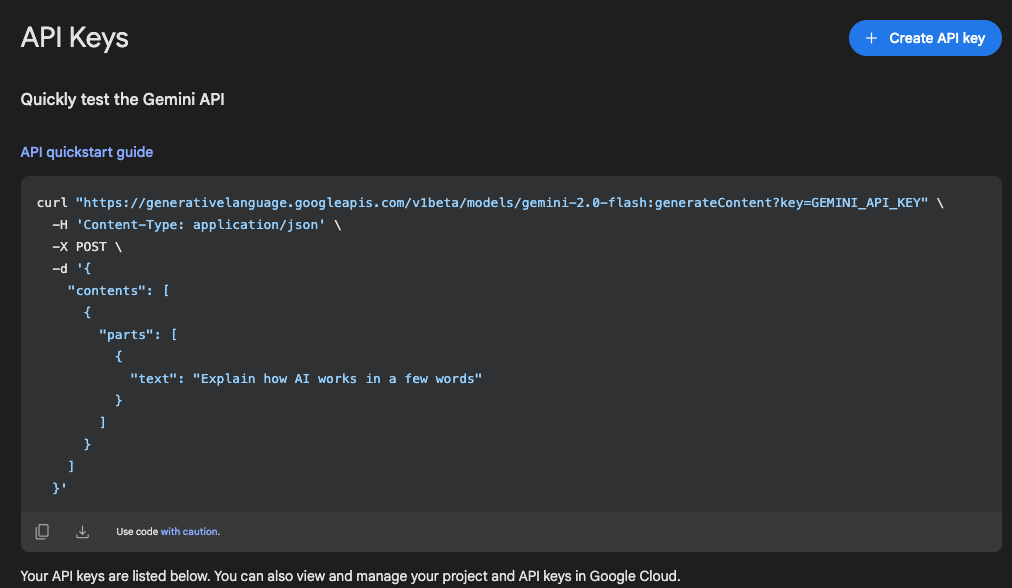Viewport: 1012px width, 588px height.
Task: Click the 'Use code' caution note
Action: click(x=168, y=532)
